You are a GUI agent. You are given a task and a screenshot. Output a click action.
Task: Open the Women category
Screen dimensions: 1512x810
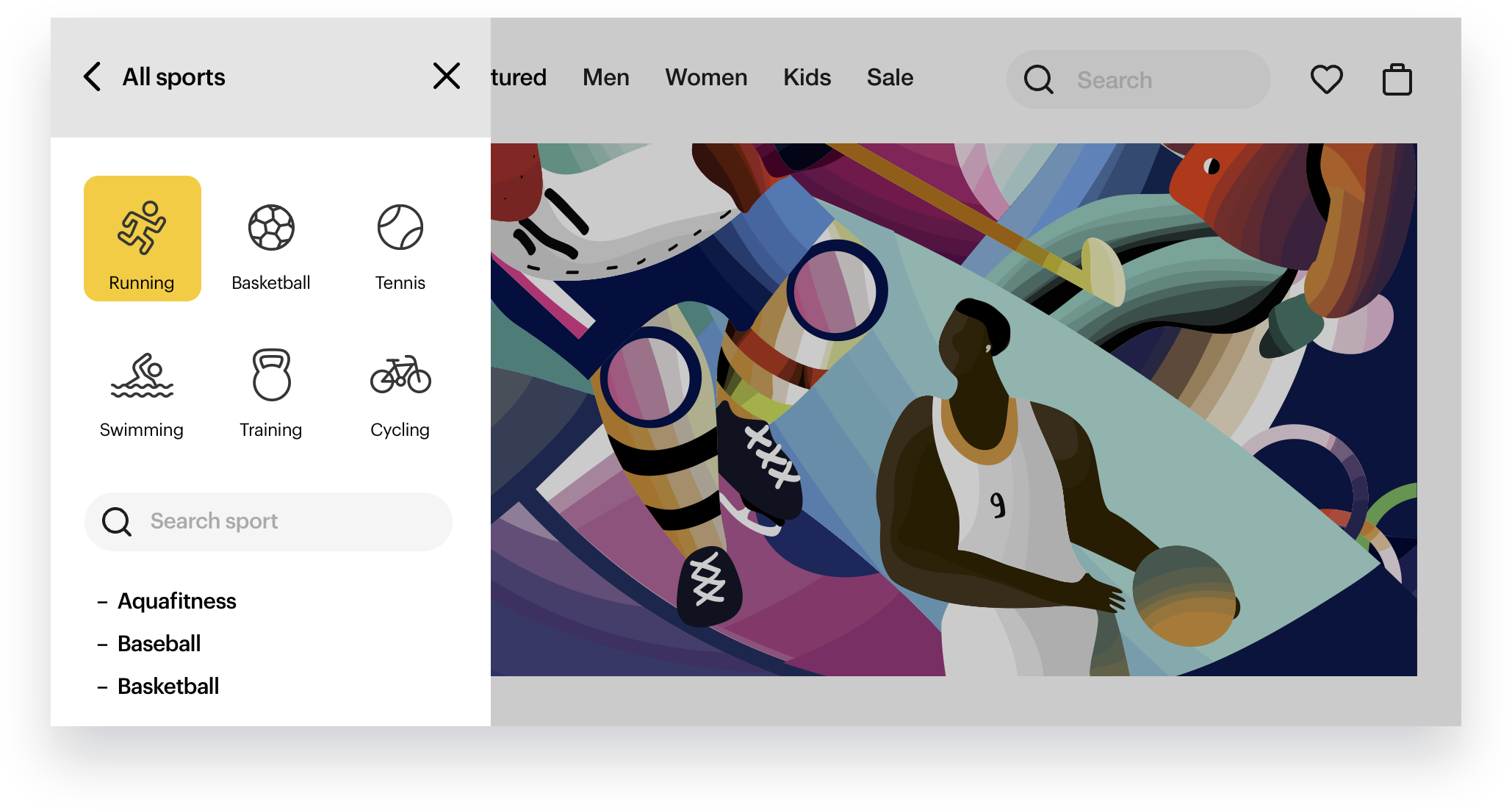click(705, 77)
